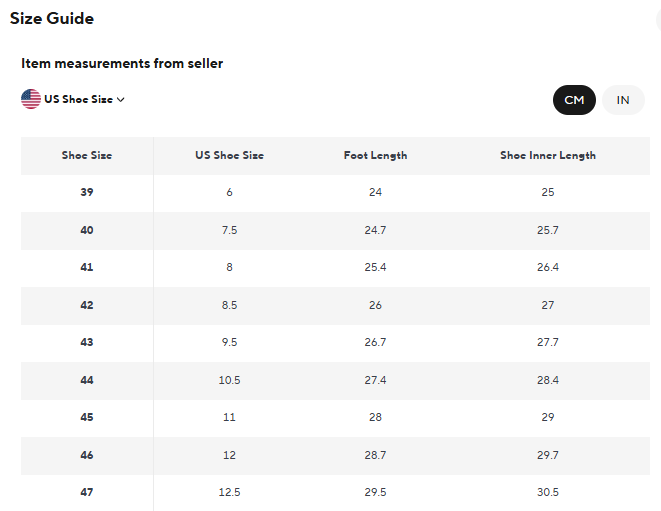Switch measurements to CM

pyautogui.click(x=574, y=100)
